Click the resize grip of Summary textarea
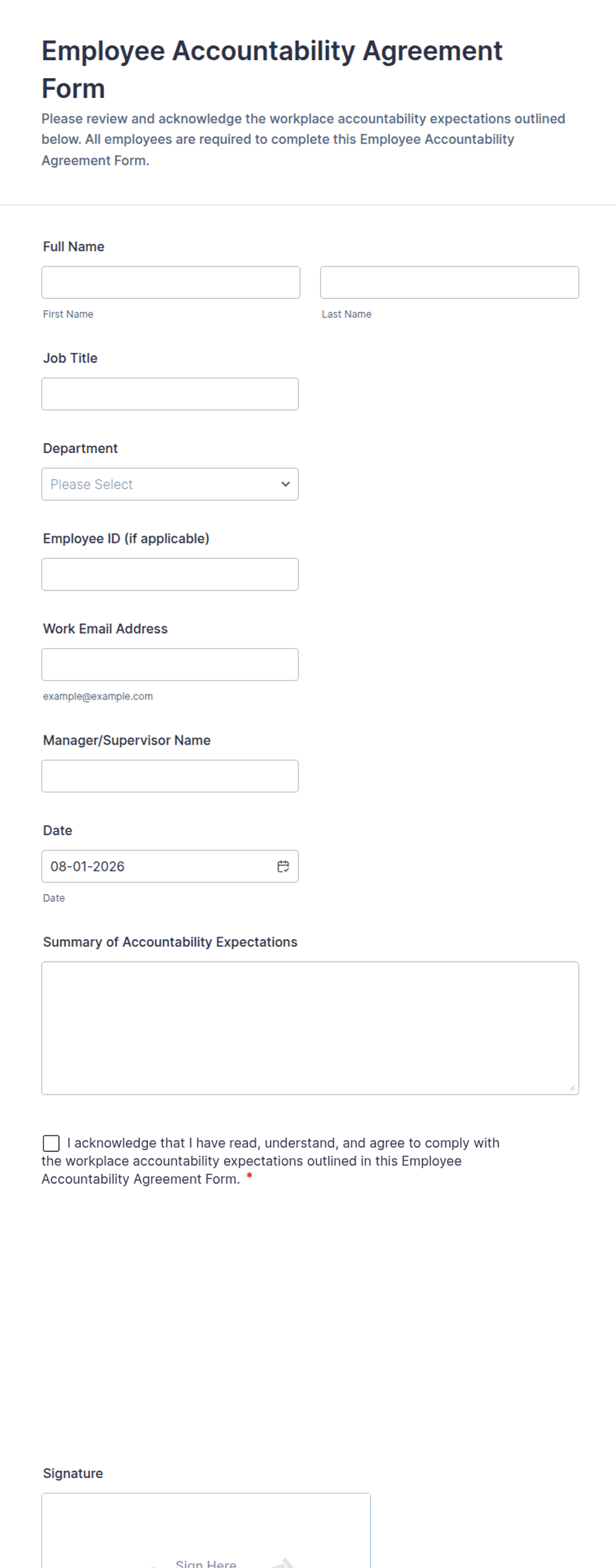Image resolution: width=615 pixels, height=1568 pixels. (x=572, y=1088)
